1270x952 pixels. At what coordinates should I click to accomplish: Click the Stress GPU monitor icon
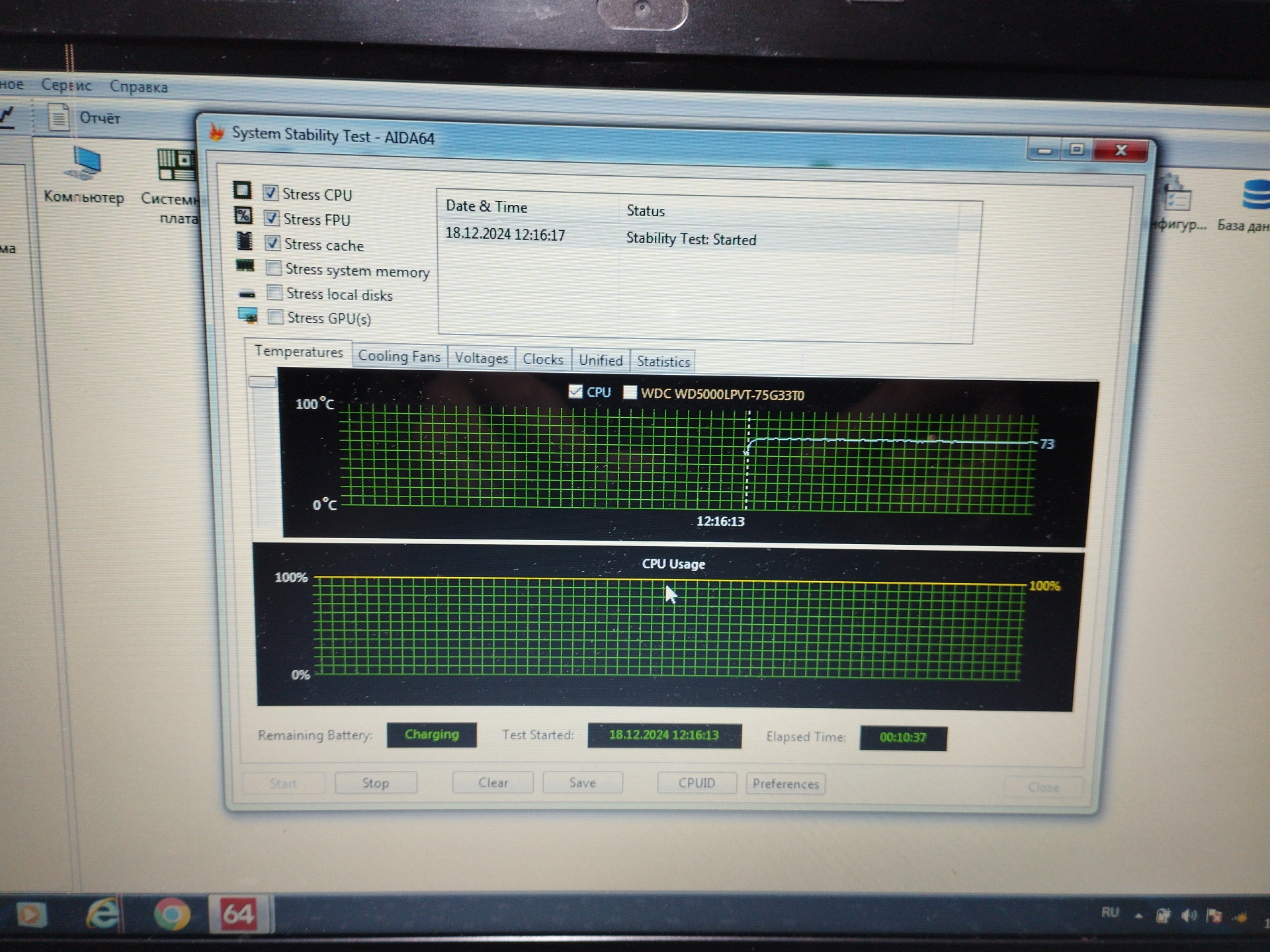pyautogui.click(x=248, y=315)
